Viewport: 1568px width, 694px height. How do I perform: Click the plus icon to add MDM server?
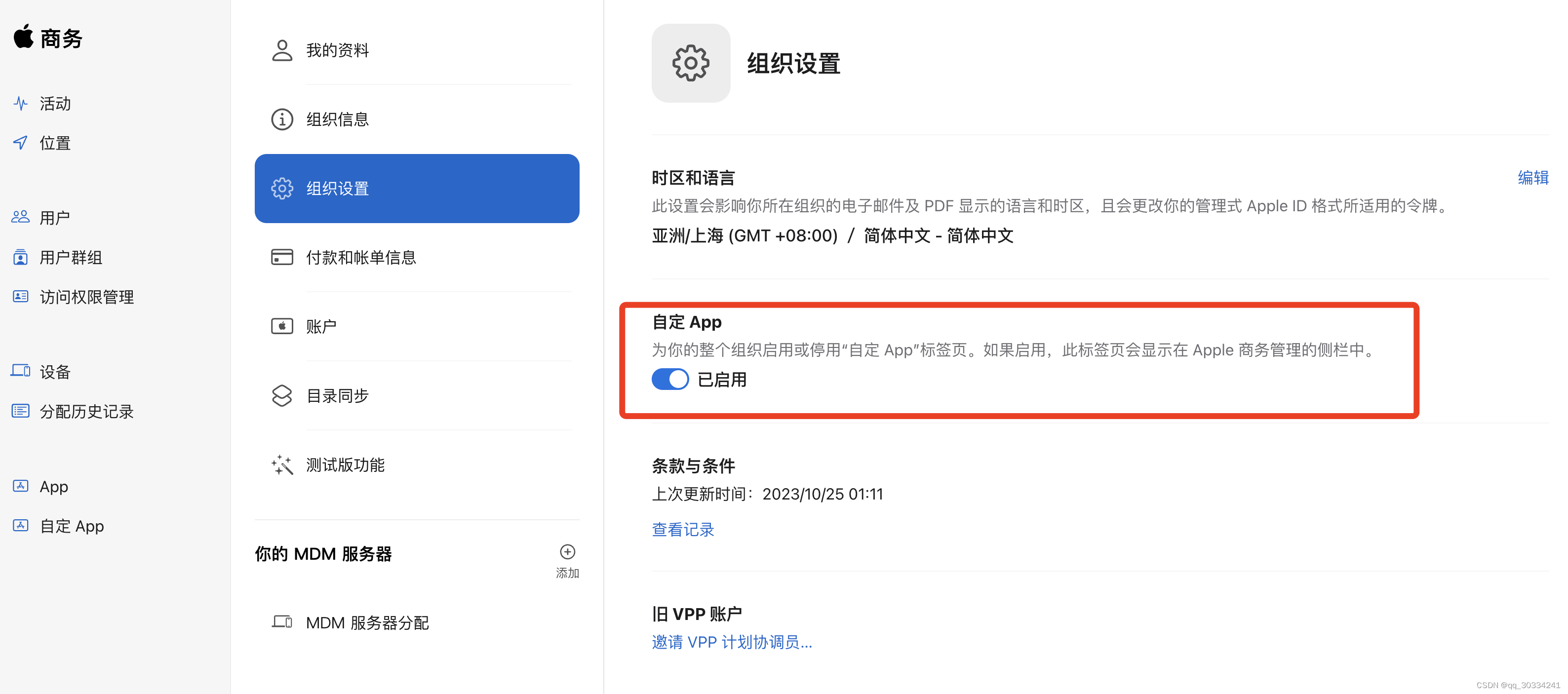click(x=567, y=552)
